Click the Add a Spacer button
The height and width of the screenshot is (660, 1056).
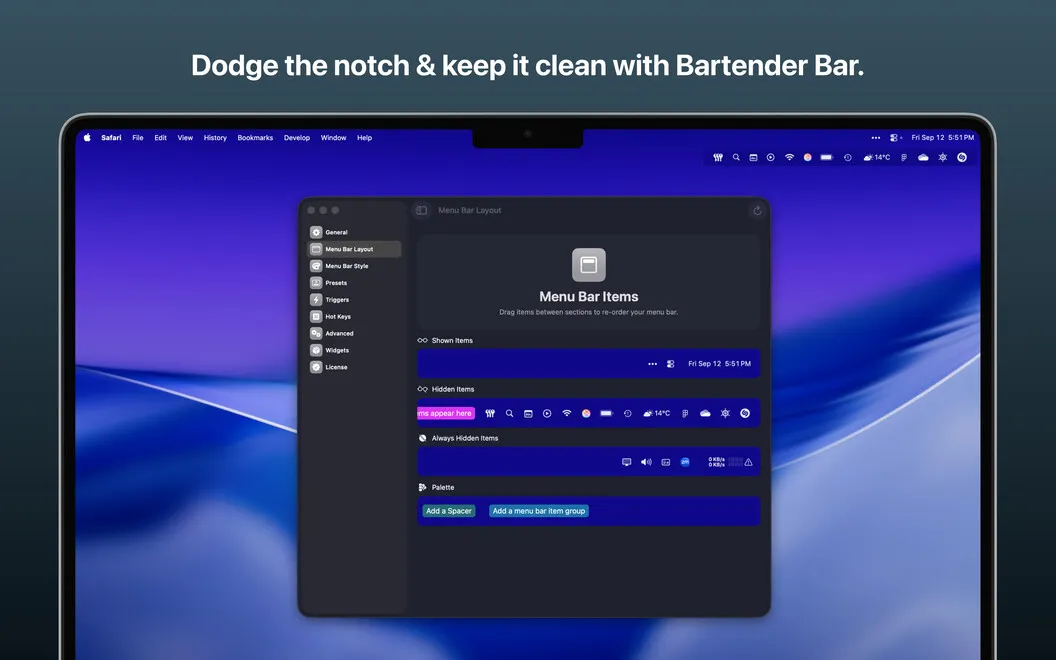(449, 511)
